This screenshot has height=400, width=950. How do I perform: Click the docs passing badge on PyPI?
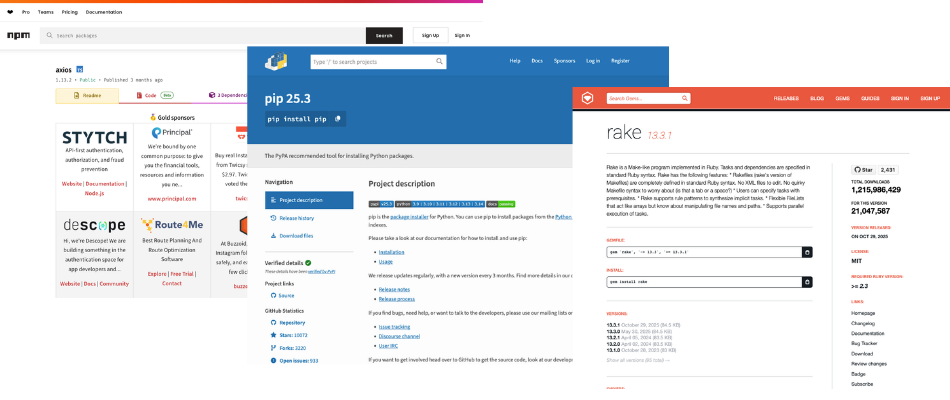(501, 204)
